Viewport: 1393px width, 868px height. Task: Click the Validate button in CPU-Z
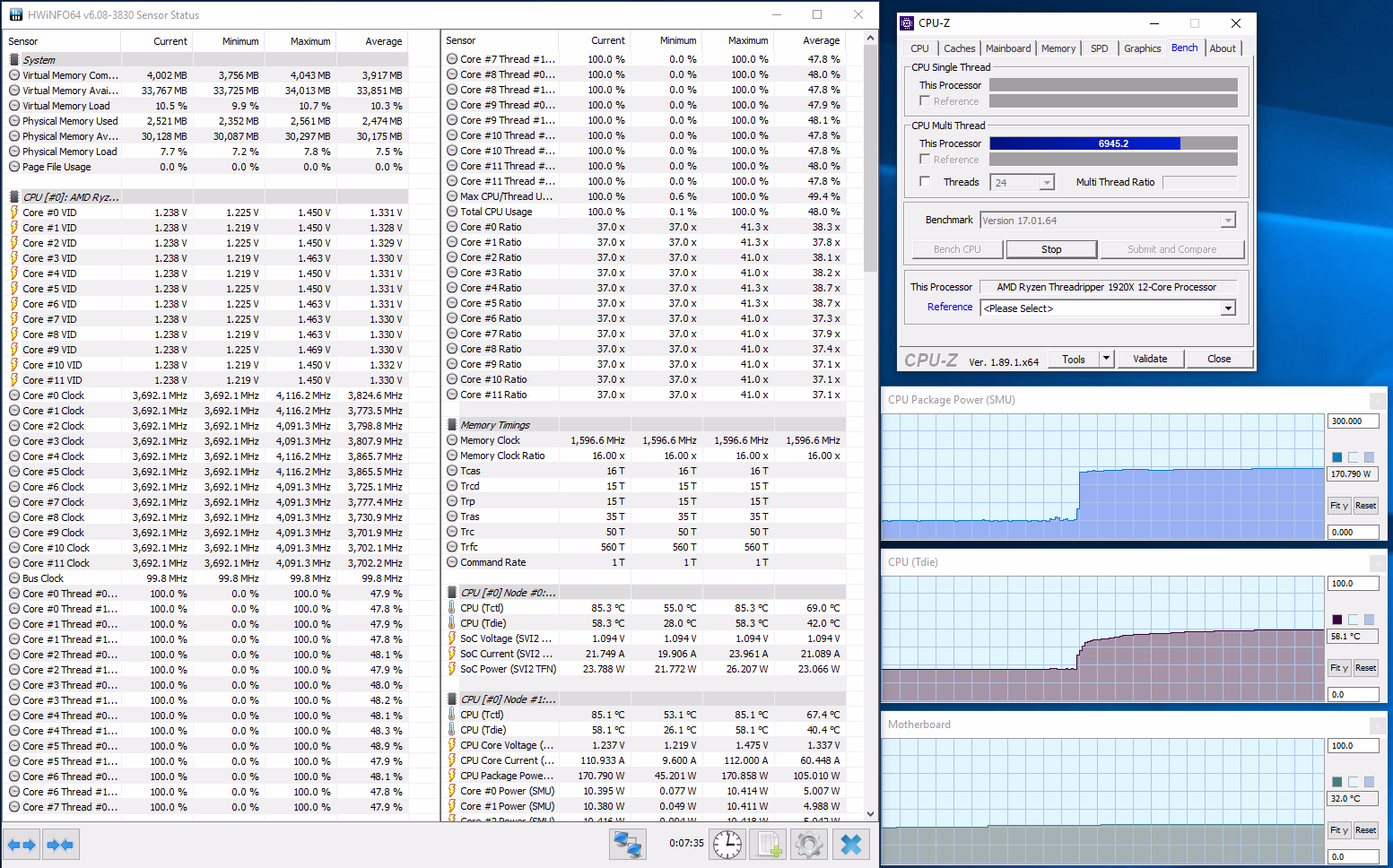(x=1150, y=359)
